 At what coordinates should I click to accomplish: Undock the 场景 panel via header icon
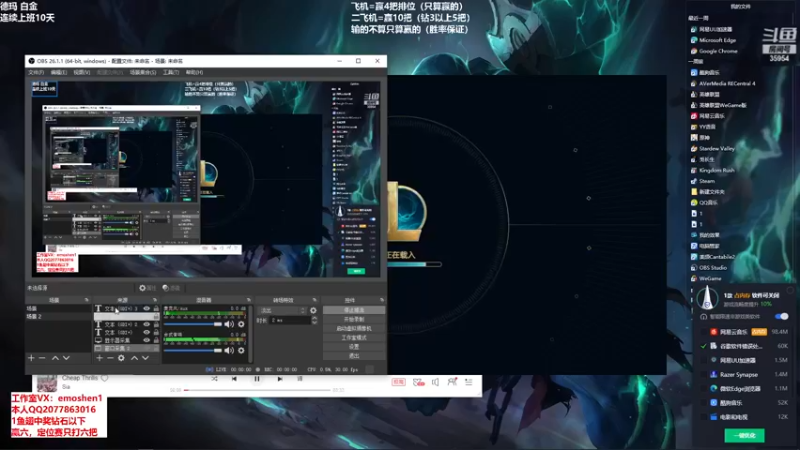click(86, 300)
